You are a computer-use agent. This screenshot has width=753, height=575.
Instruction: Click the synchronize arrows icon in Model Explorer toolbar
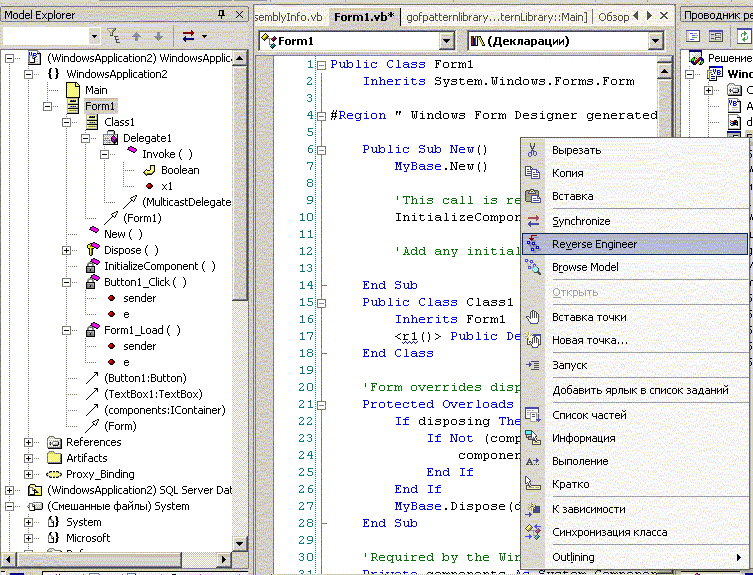point(188,36)
